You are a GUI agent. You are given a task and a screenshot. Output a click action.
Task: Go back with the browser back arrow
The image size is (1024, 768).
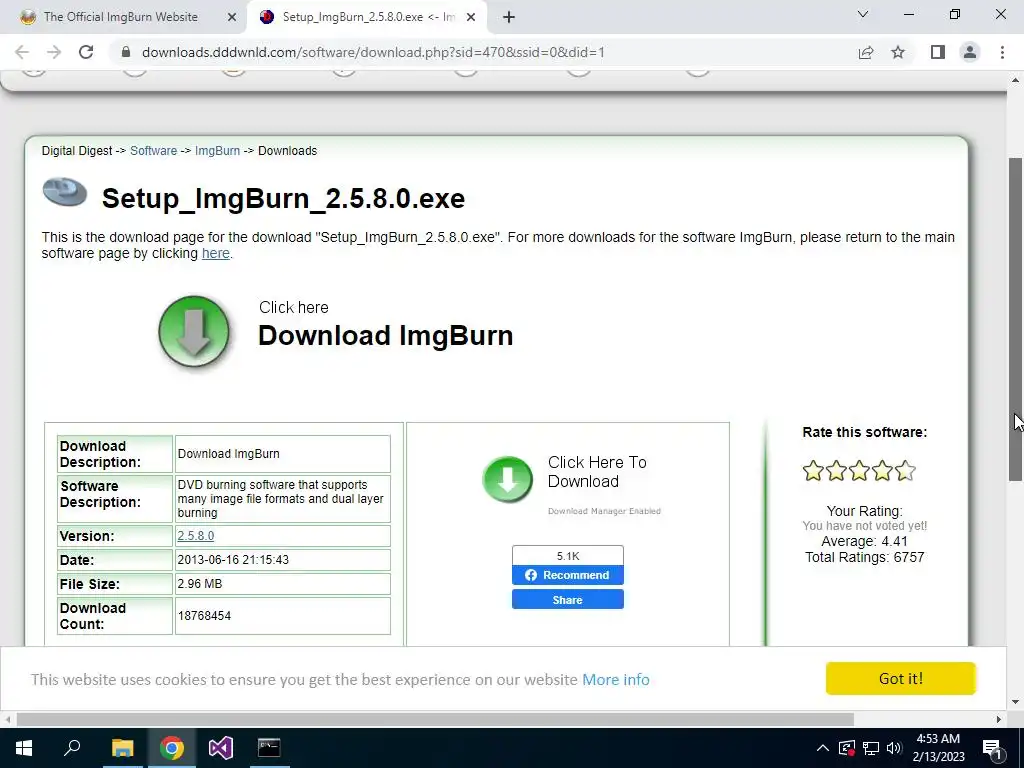[22, 52]
